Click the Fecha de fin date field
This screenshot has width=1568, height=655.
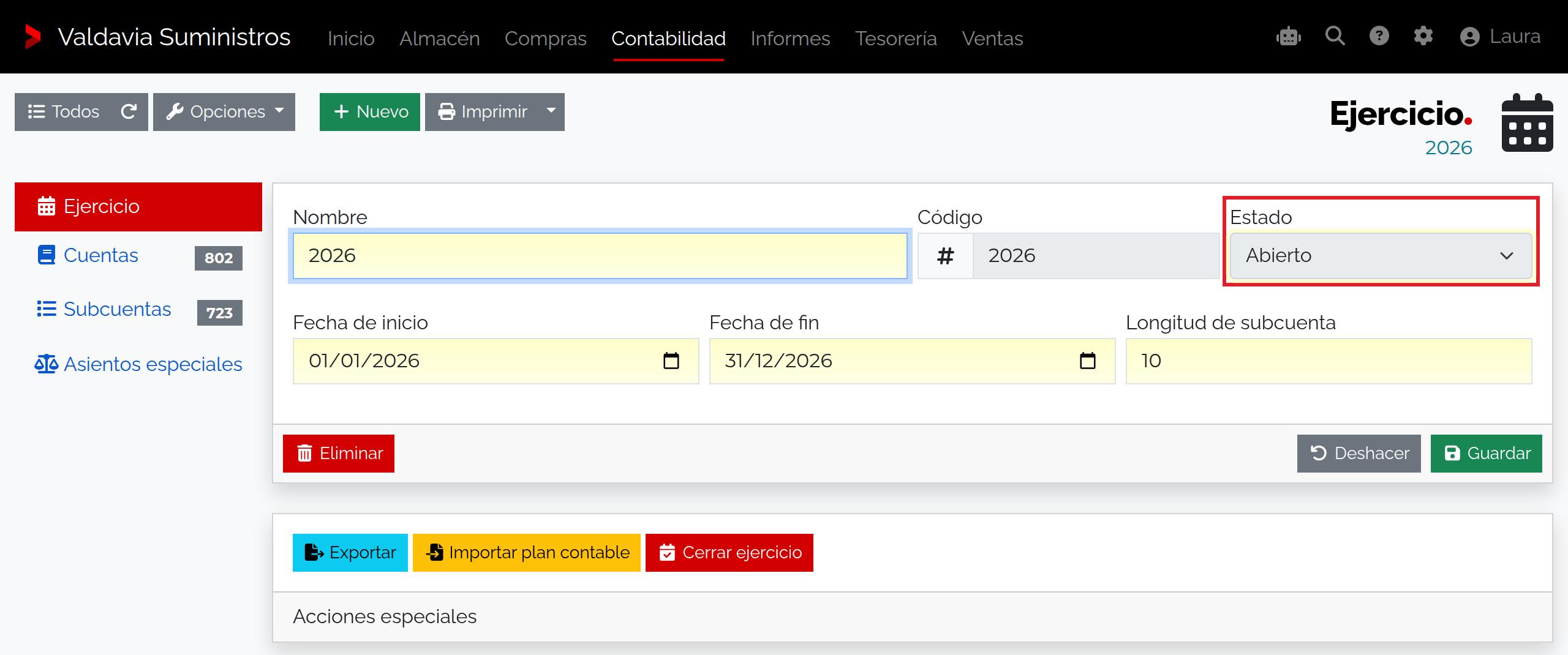click(913, 361)
